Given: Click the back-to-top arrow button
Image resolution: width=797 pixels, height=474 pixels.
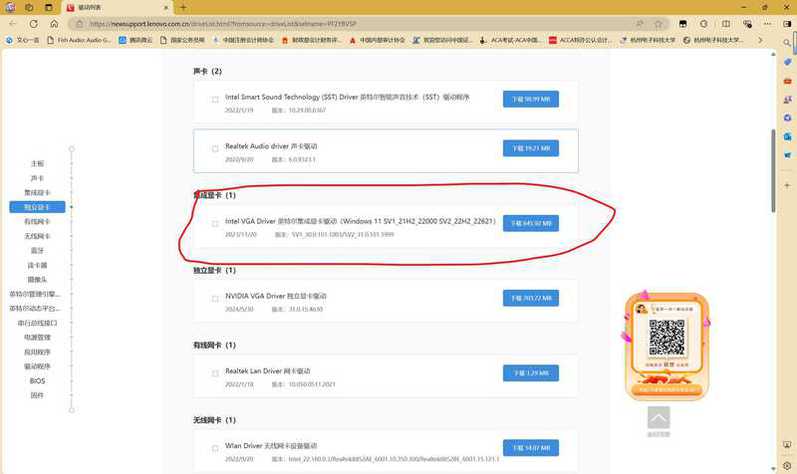Looking at the screenshot, I should coord(658,418).
